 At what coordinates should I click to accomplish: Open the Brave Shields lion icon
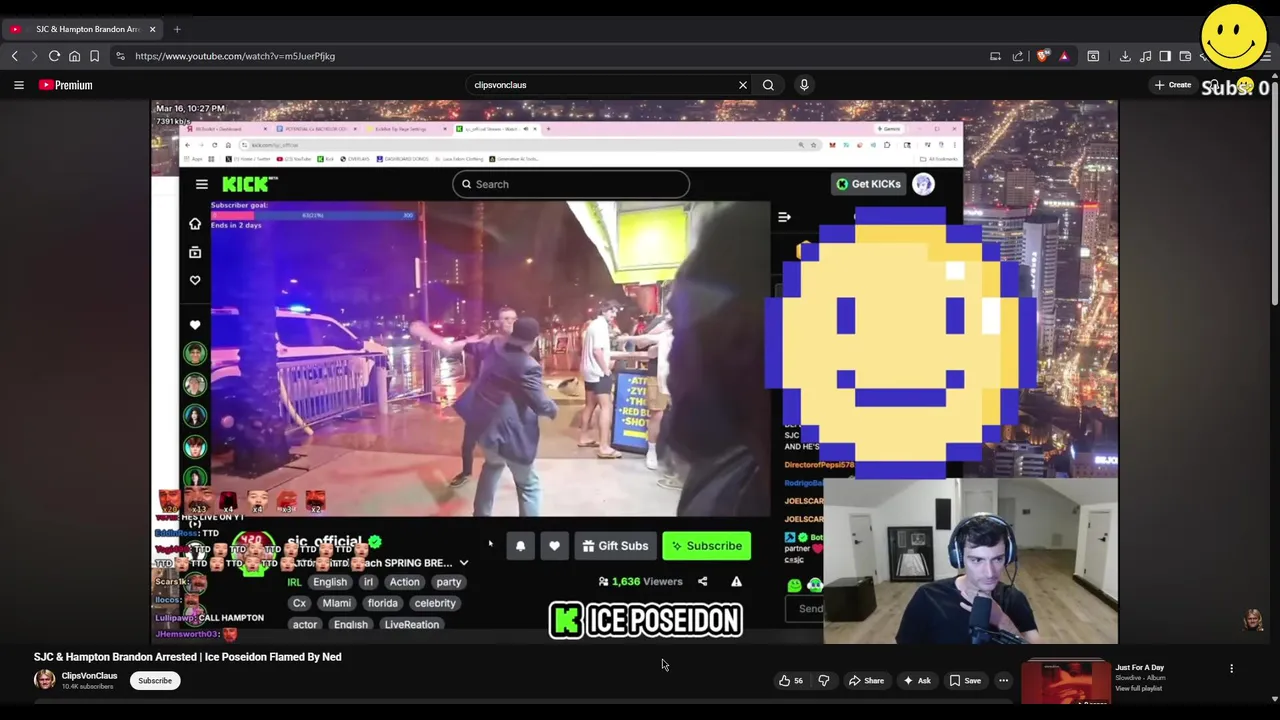pos(1043,56)
